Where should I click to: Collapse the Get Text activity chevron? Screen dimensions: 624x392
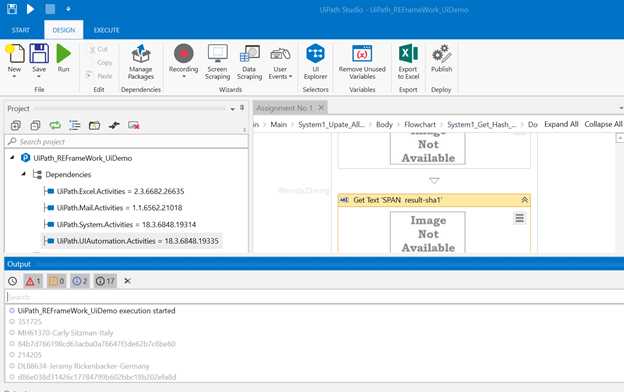pyautogui.click(x=525, y=200)
